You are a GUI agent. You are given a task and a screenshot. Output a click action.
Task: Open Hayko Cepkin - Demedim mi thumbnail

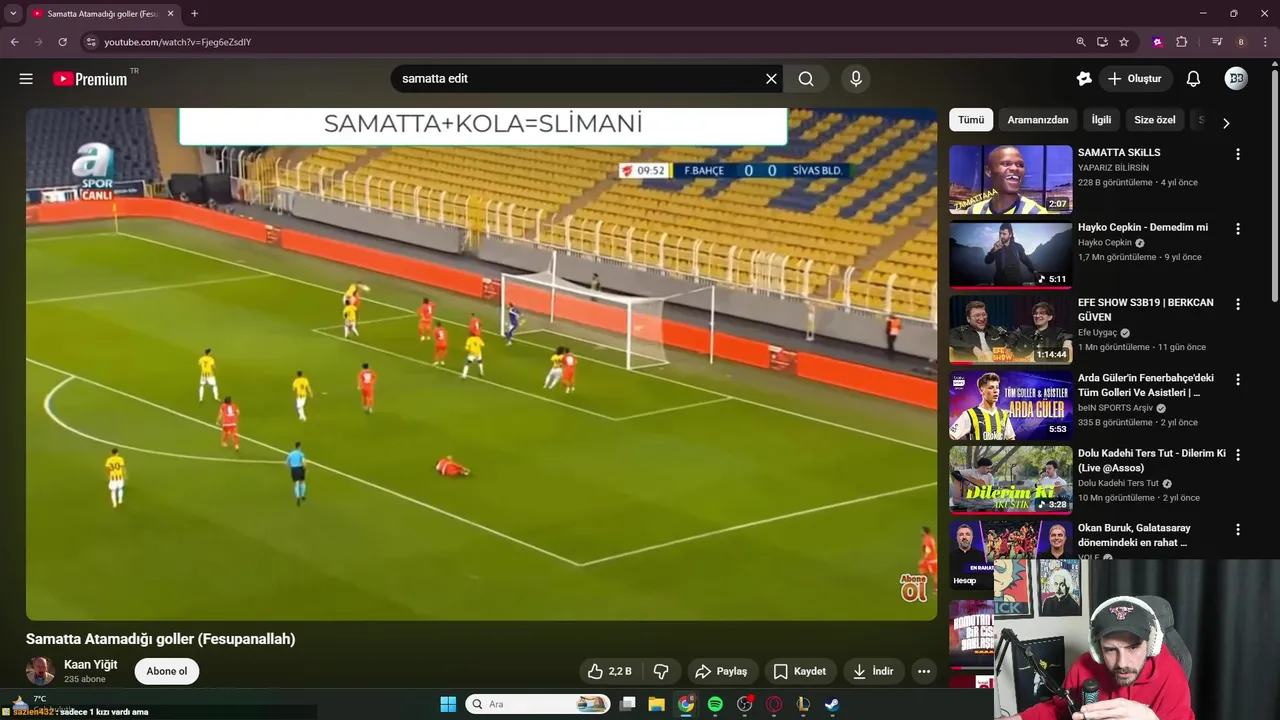pyautogui.click(x=1010, y=255)
